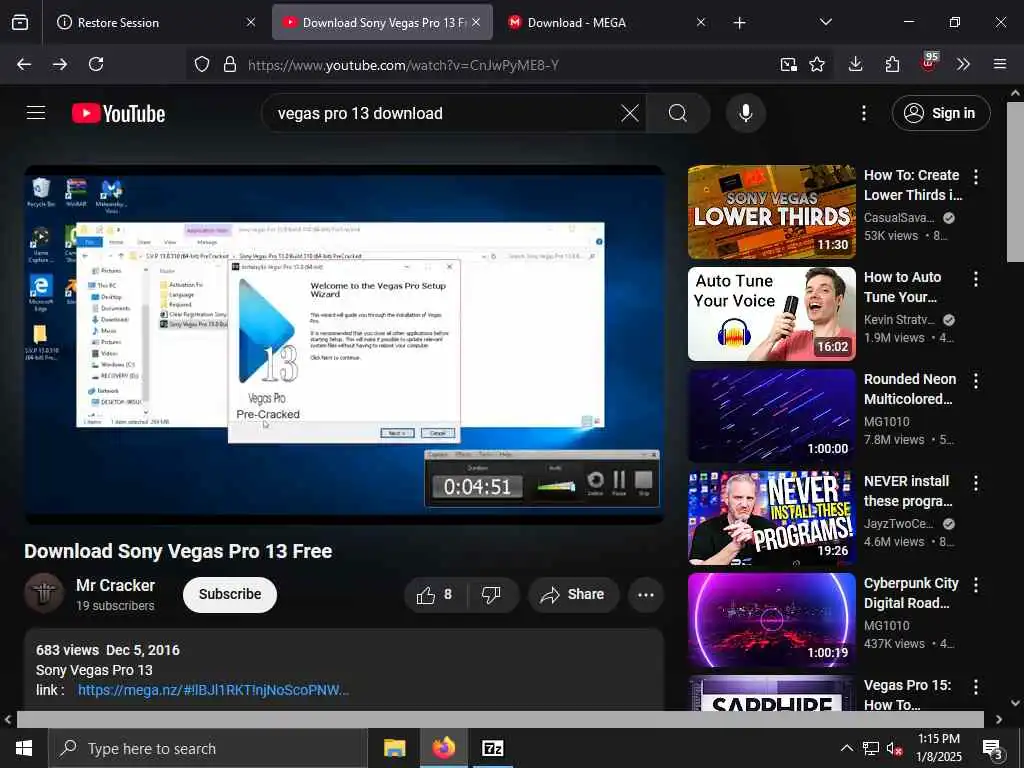Click the Type here to search box
Image resolution: width=1024 pixels, height=768 pixels.
point(208,748)
